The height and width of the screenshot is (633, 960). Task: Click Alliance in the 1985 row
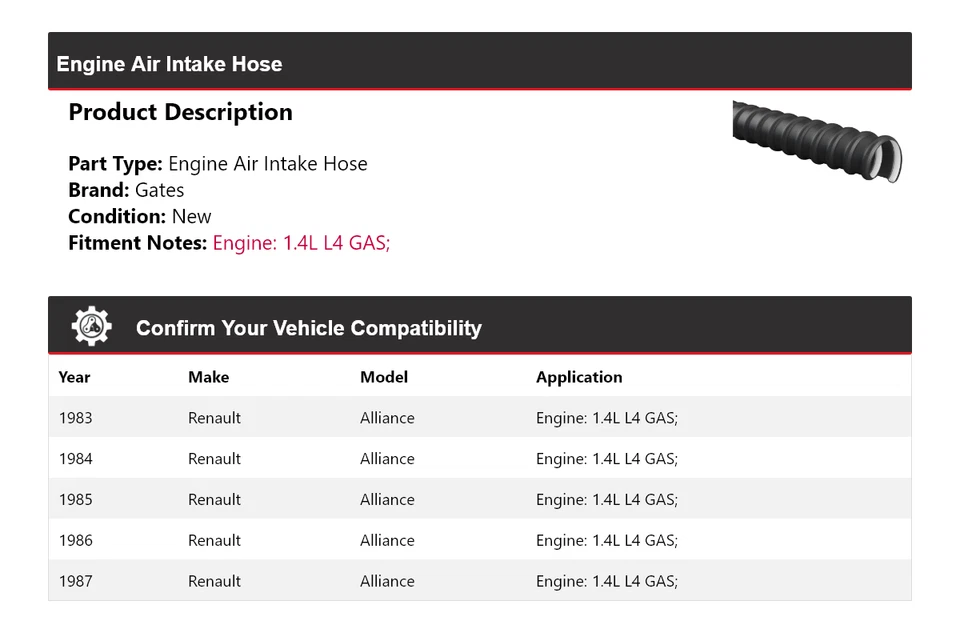click(387, 500)
